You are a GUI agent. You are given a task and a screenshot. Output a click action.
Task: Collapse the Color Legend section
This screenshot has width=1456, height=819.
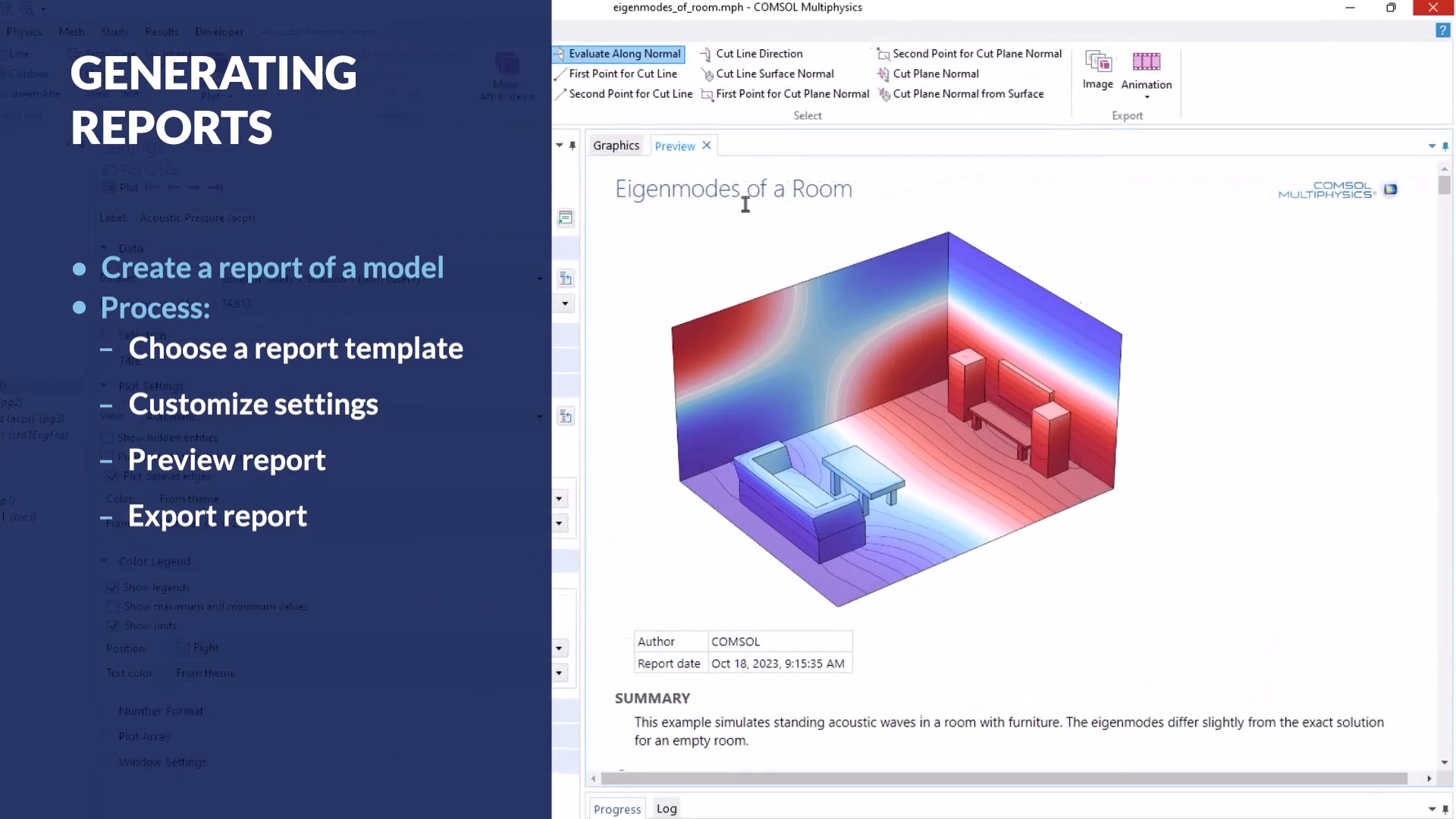click(104, 561)
